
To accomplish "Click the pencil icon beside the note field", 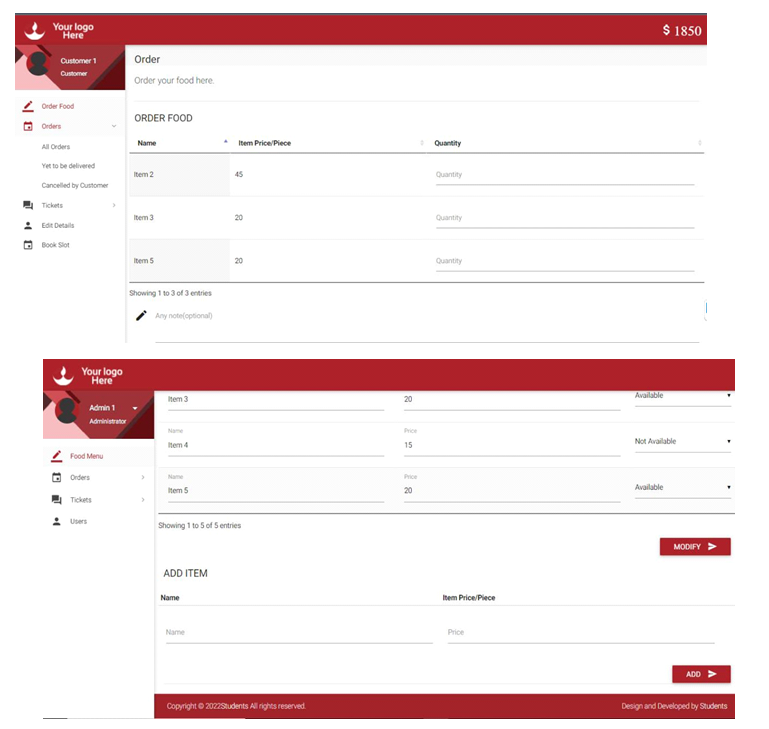I will [141, 315].
